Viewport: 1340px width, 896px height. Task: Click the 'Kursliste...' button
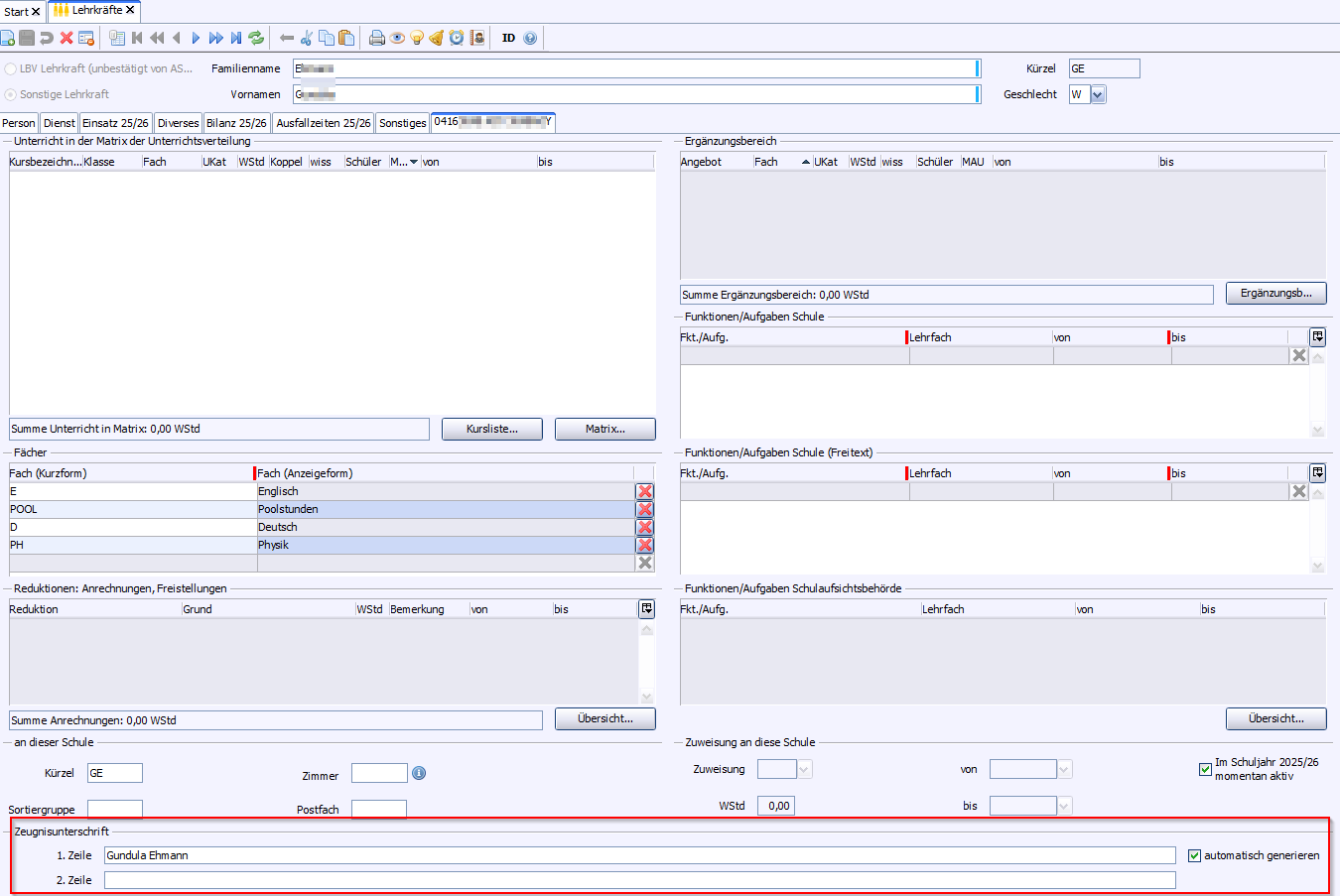[x=492, y=429]
